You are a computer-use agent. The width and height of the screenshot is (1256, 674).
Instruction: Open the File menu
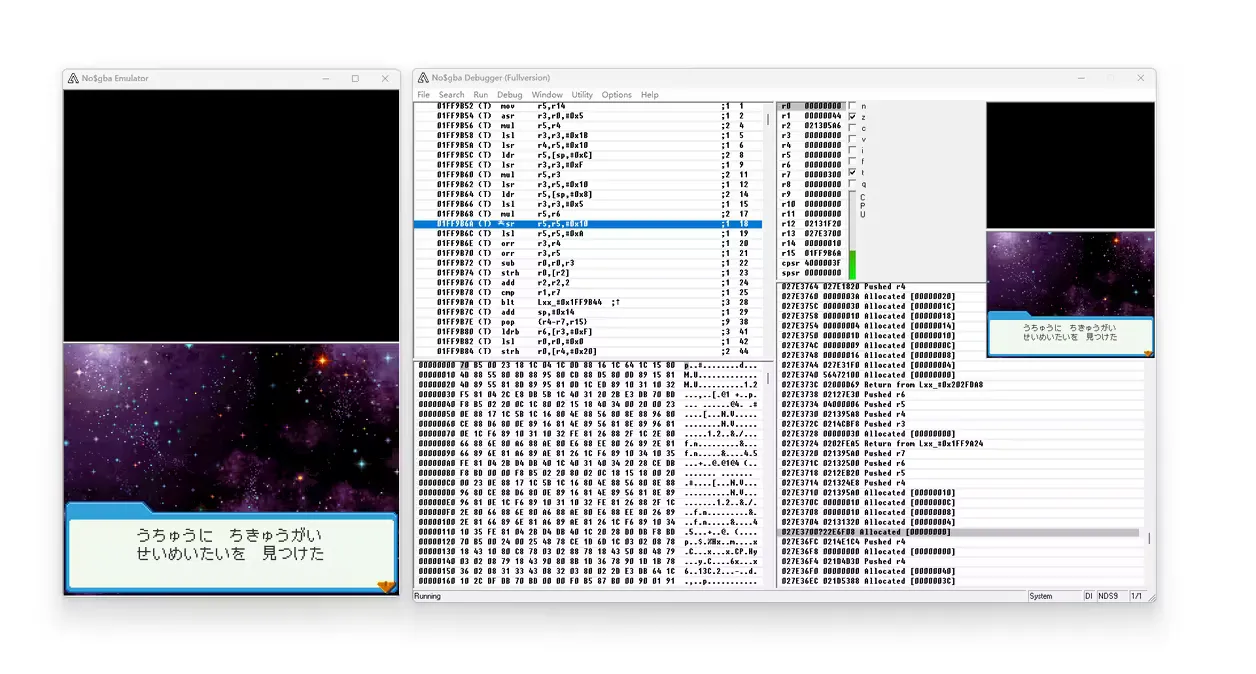pyautogui.click(x=423, y=95)
